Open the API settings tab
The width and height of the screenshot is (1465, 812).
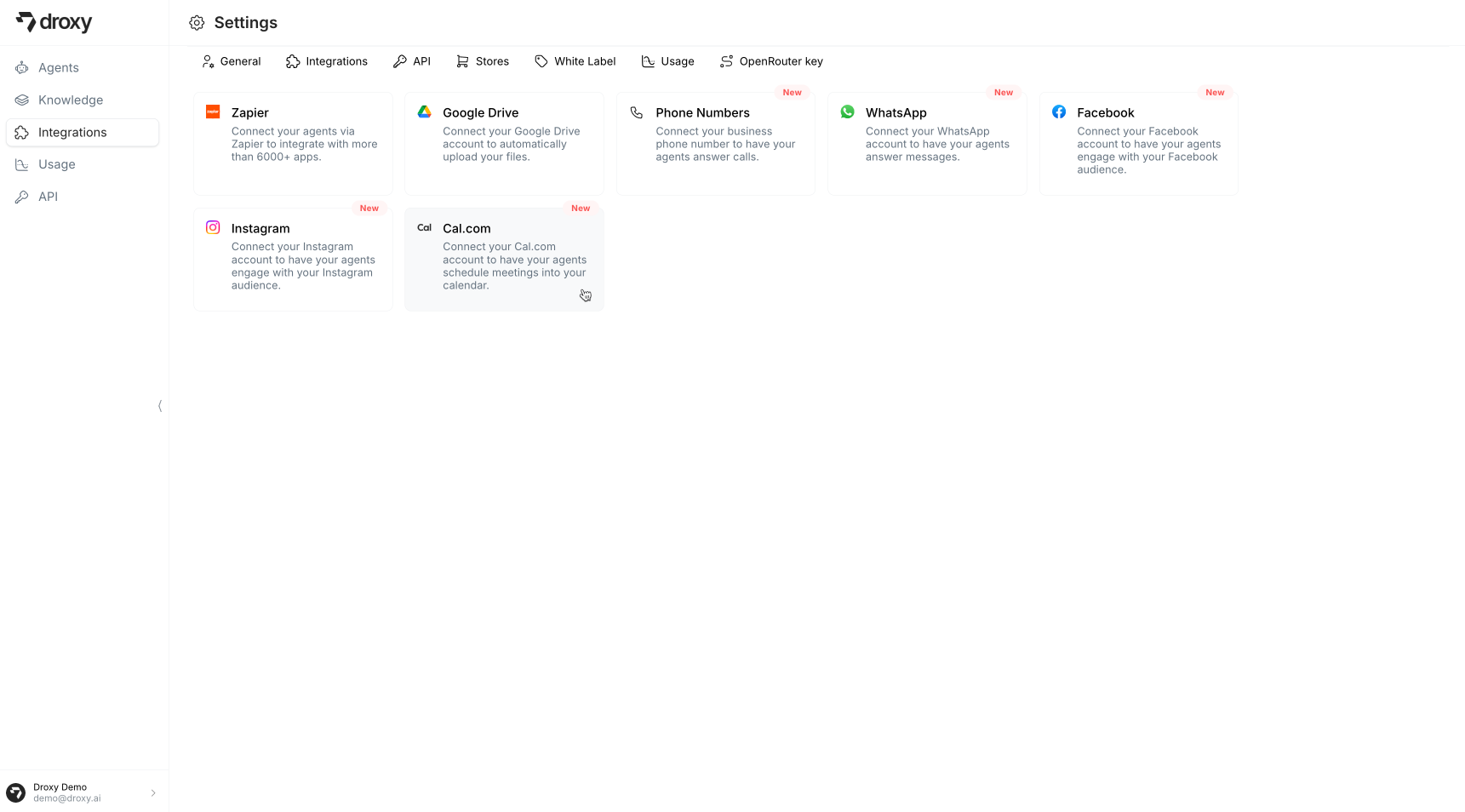tap(412, 61)
